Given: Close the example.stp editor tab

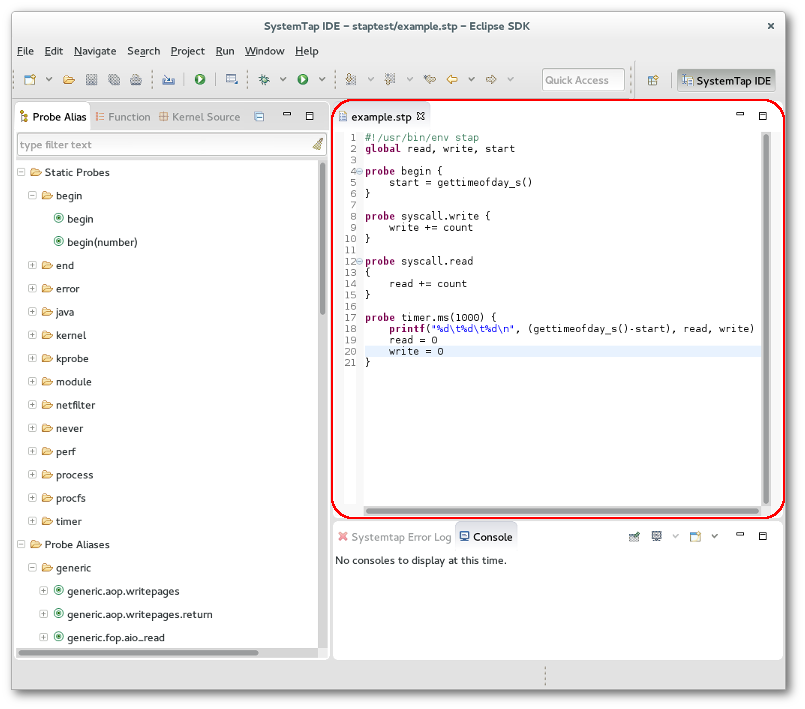Looking at the screenshot, I should [420, 116].
